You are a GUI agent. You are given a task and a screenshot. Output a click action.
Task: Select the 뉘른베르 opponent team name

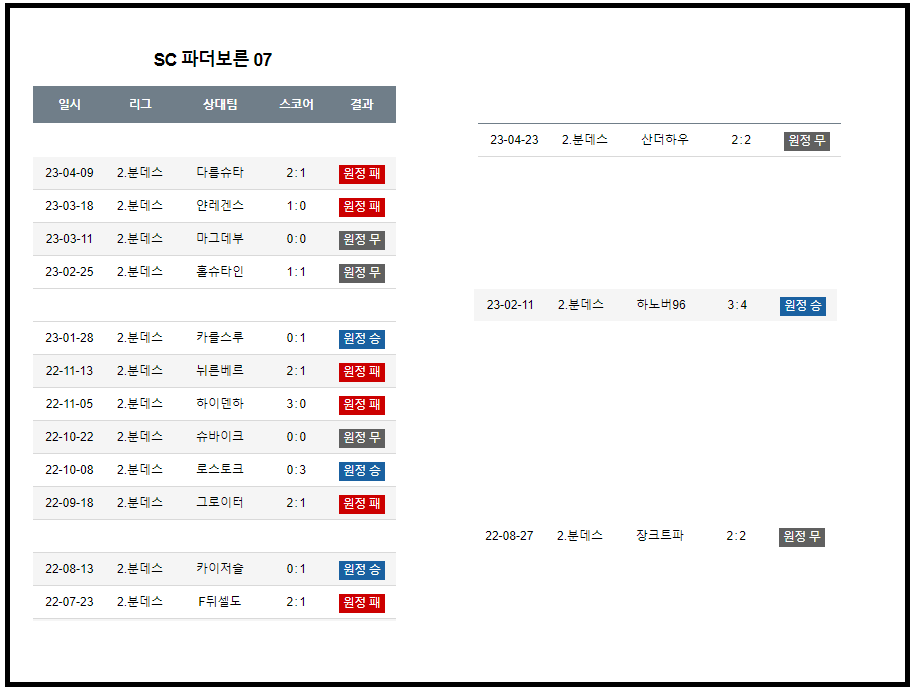coord(220,371)
